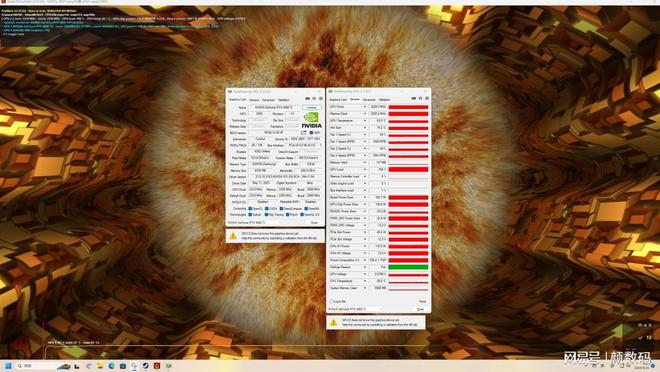The image size is (660, 372).
Task: Click the NVIDIA logo in GPU-Z
Action: click(311, 120)
